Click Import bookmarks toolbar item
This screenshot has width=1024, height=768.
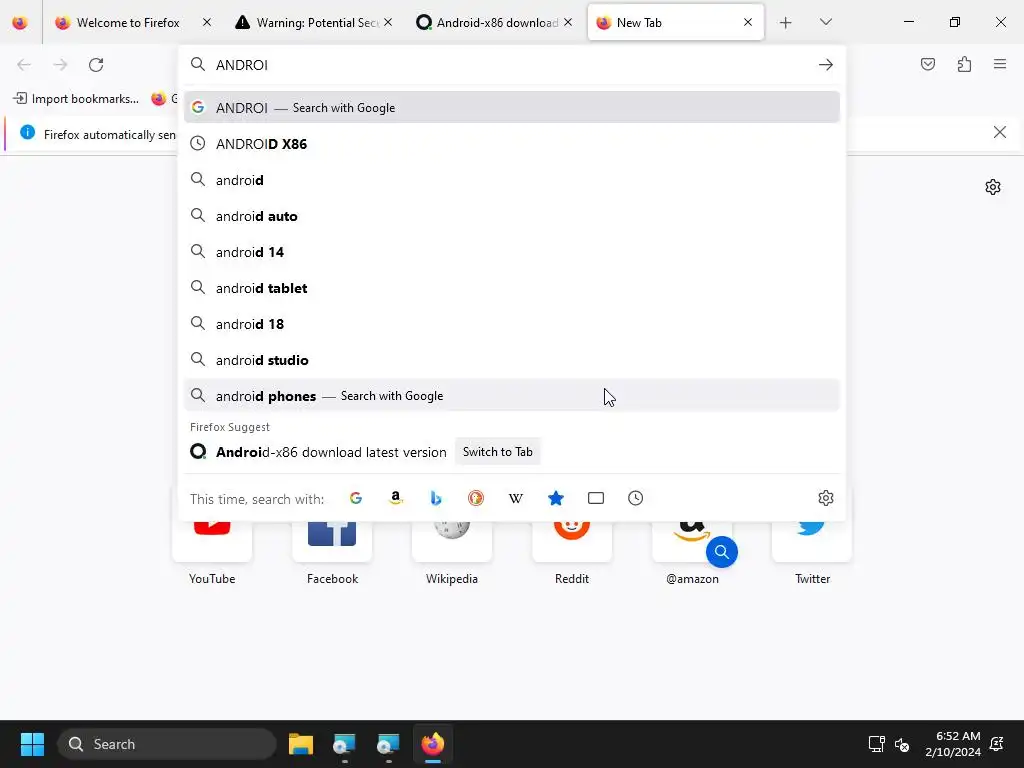[76, 99]
